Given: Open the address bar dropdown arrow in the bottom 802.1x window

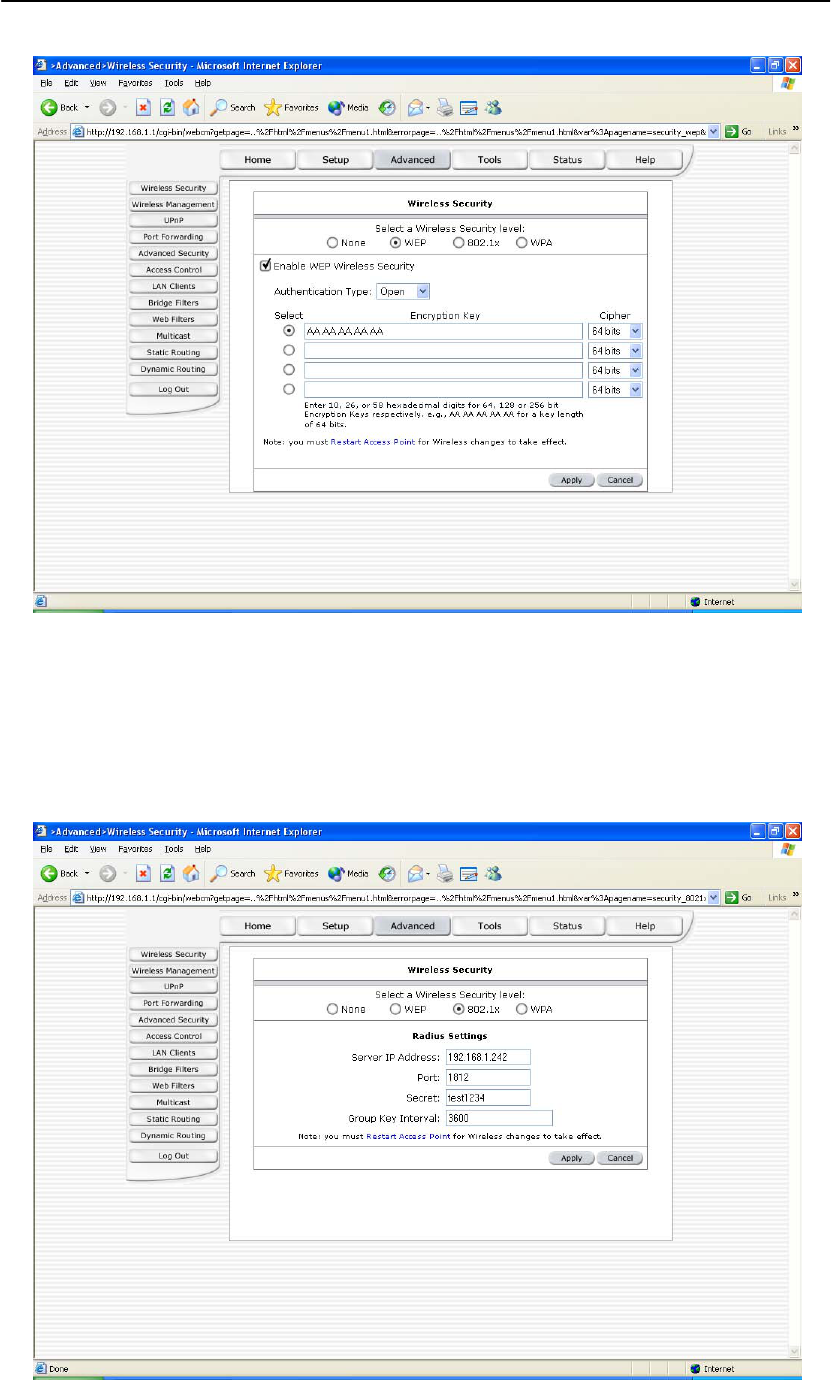Looking at the screenshot, I should click(x=713, y=897).
